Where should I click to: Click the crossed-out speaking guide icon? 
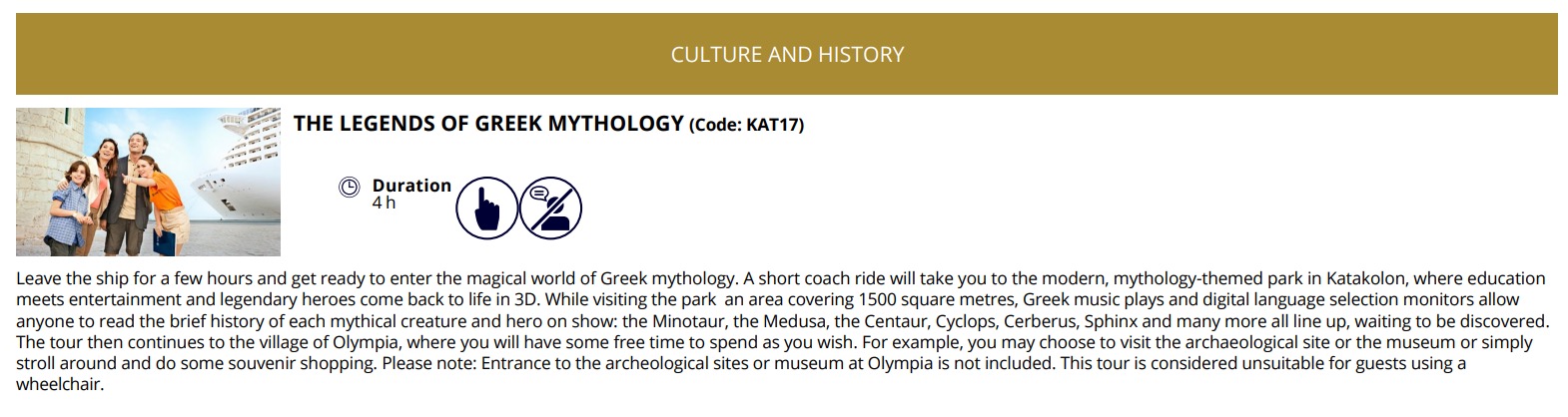tap(550, 208)
